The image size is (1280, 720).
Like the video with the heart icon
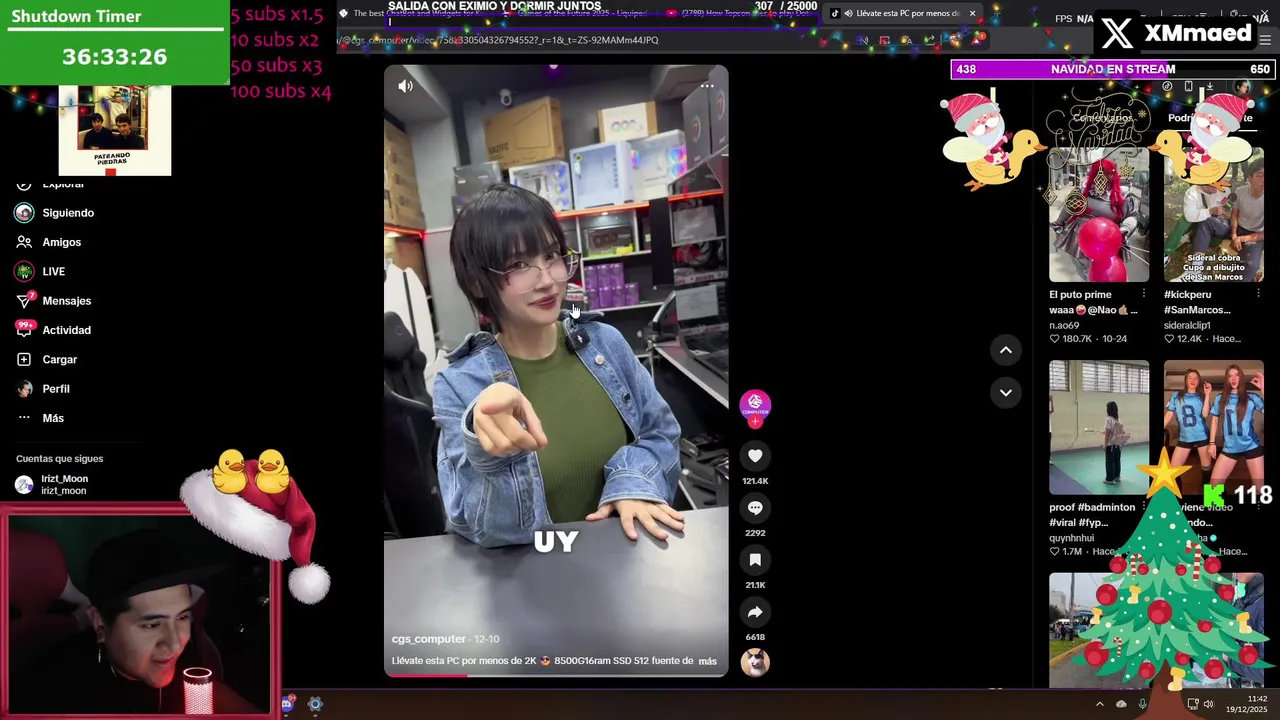[755, 456]
